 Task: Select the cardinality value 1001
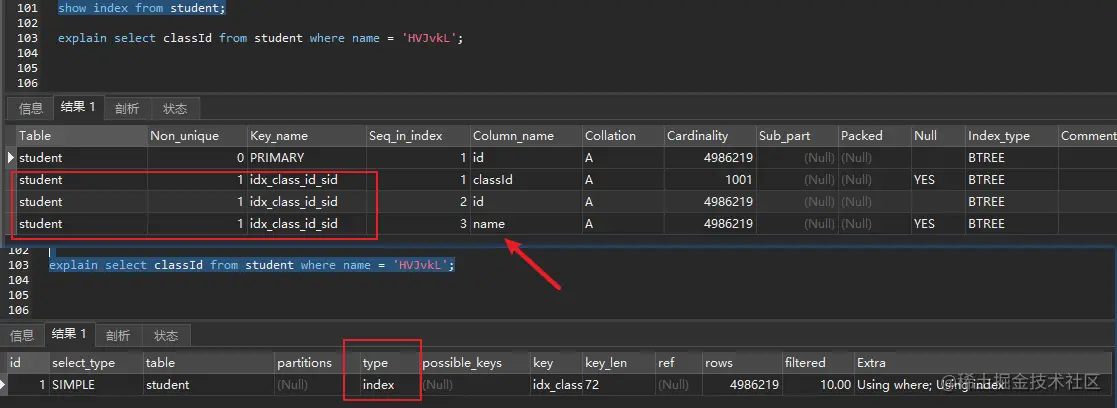click(x=710, y=179)
